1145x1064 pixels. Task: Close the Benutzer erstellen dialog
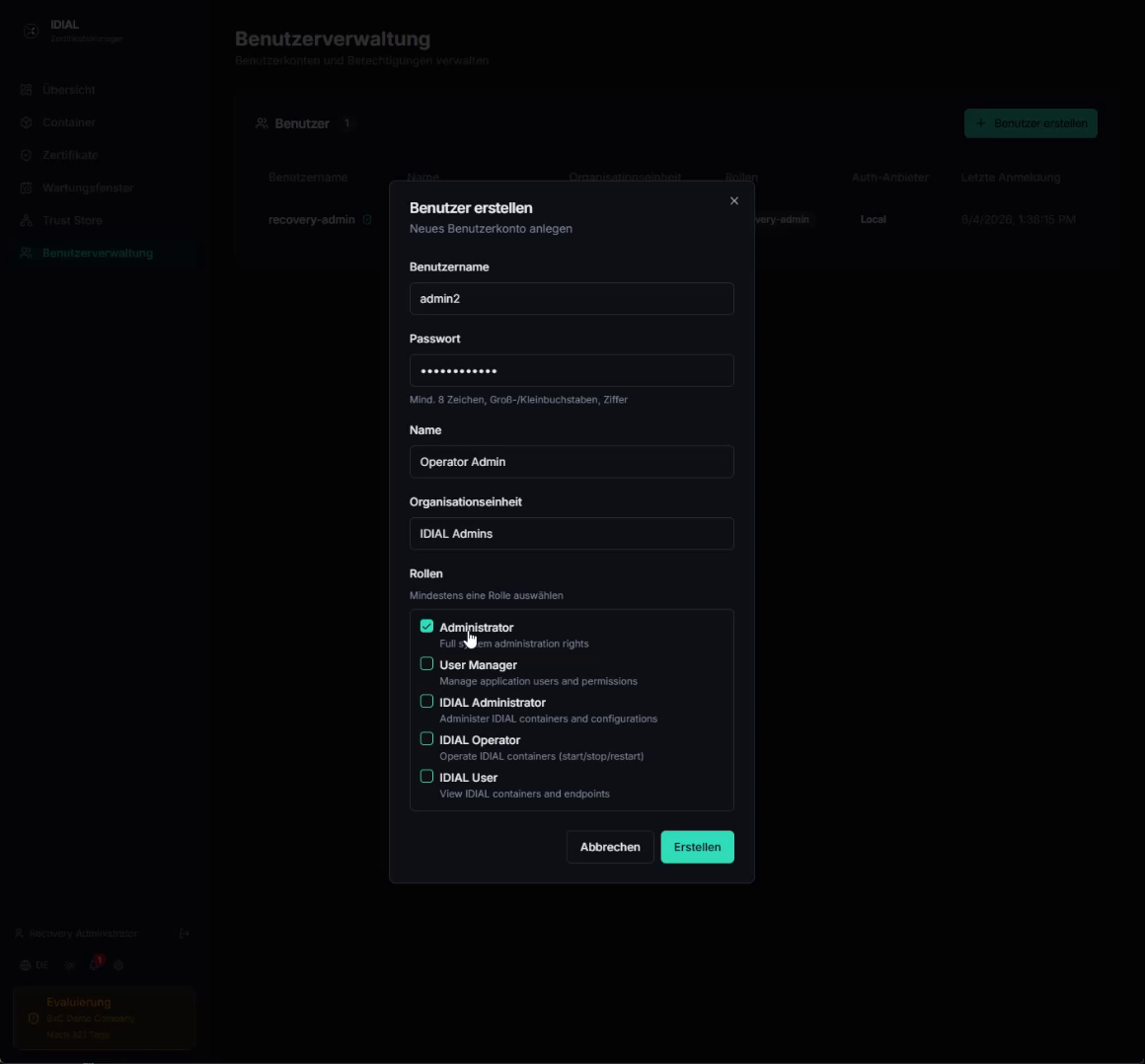pos(733,200)
